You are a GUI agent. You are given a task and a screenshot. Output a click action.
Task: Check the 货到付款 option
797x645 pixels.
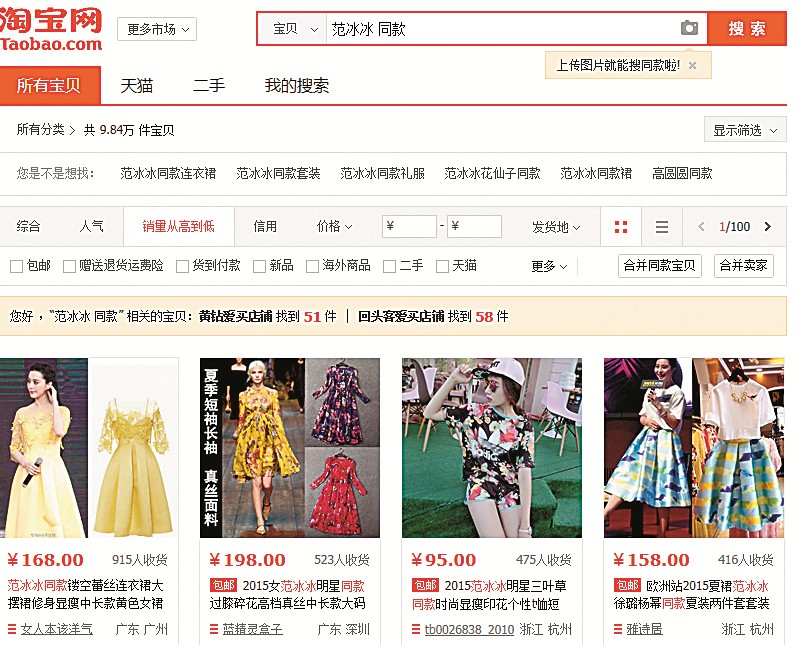click(182, 266)
